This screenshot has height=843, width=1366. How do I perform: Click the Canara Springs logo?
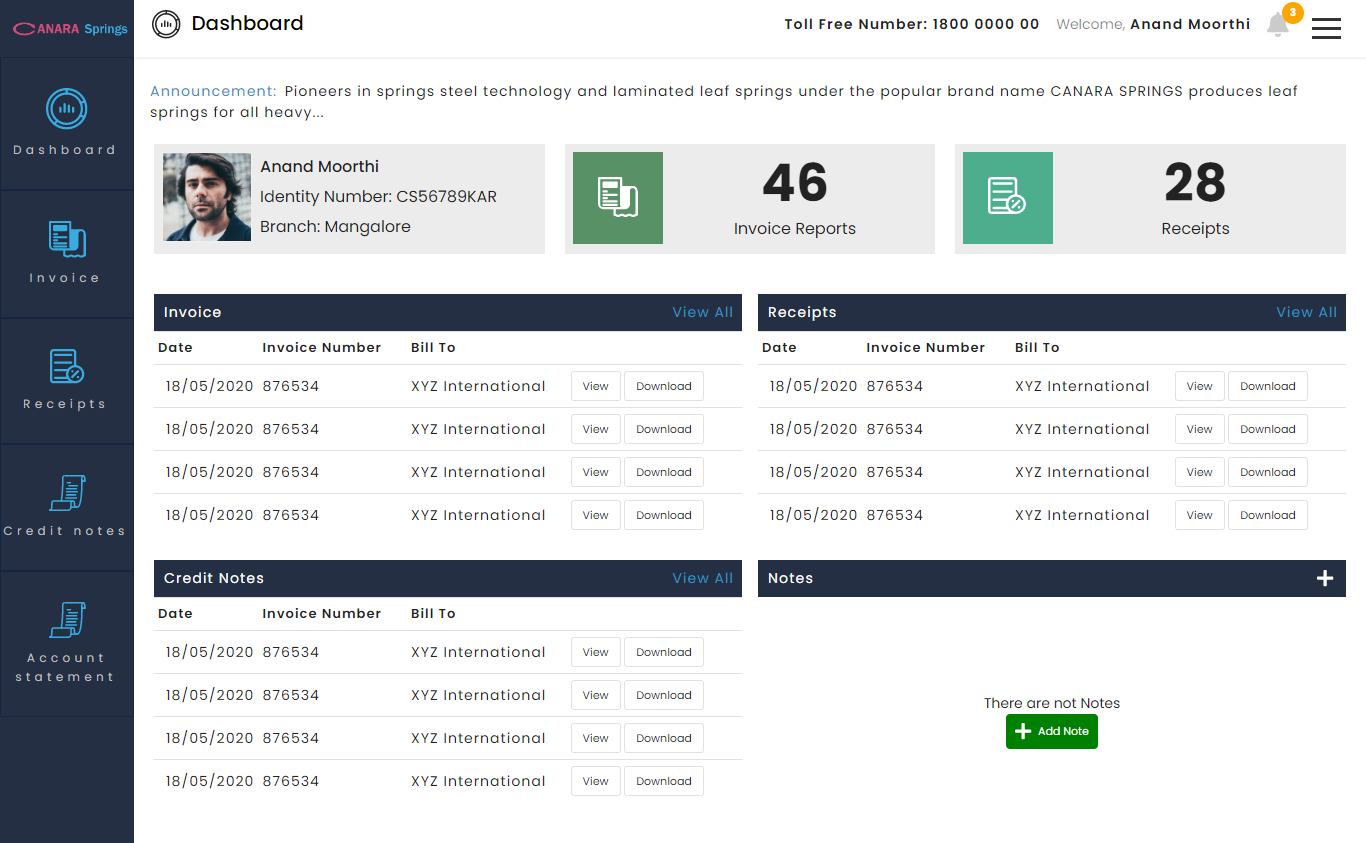pyautogui.click(x=69, y=29)
